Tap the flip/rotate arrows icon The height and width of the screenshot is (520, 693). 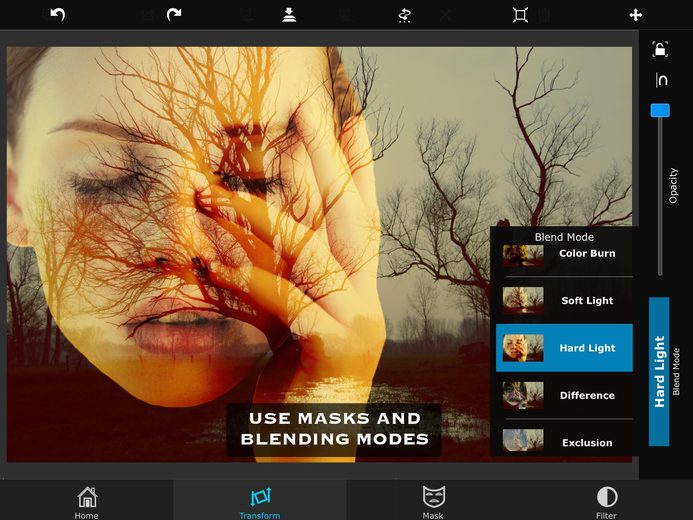click(404, 15)
